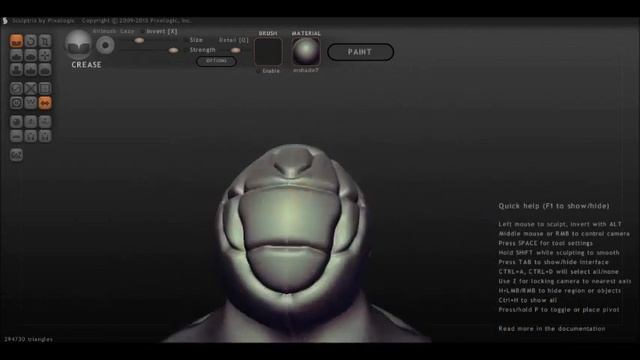
Task: Click the Detail slider handle
Action: [236, 50]
